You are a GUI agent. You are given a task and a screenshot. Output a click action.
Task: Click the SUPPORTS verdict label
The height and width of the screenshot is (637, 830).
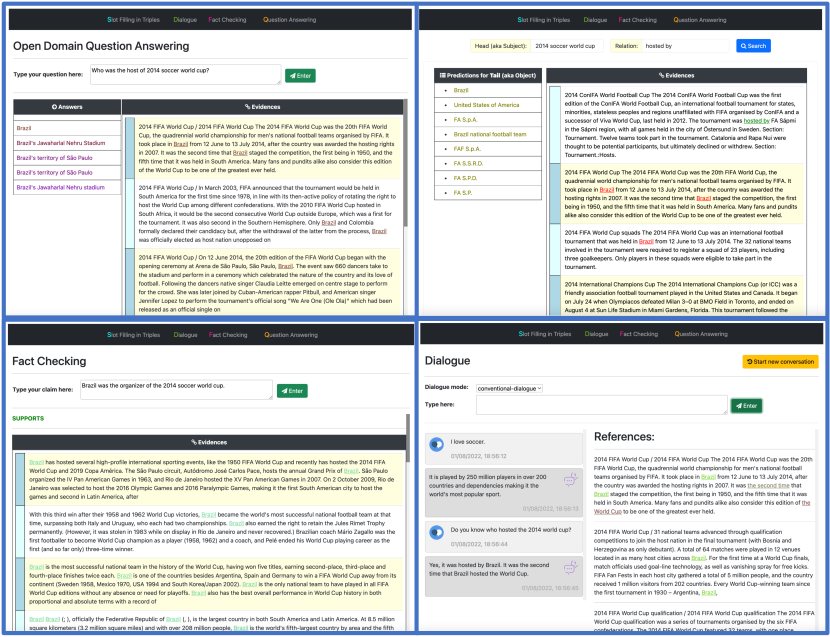pyautogui.click(x=28, y=418)
